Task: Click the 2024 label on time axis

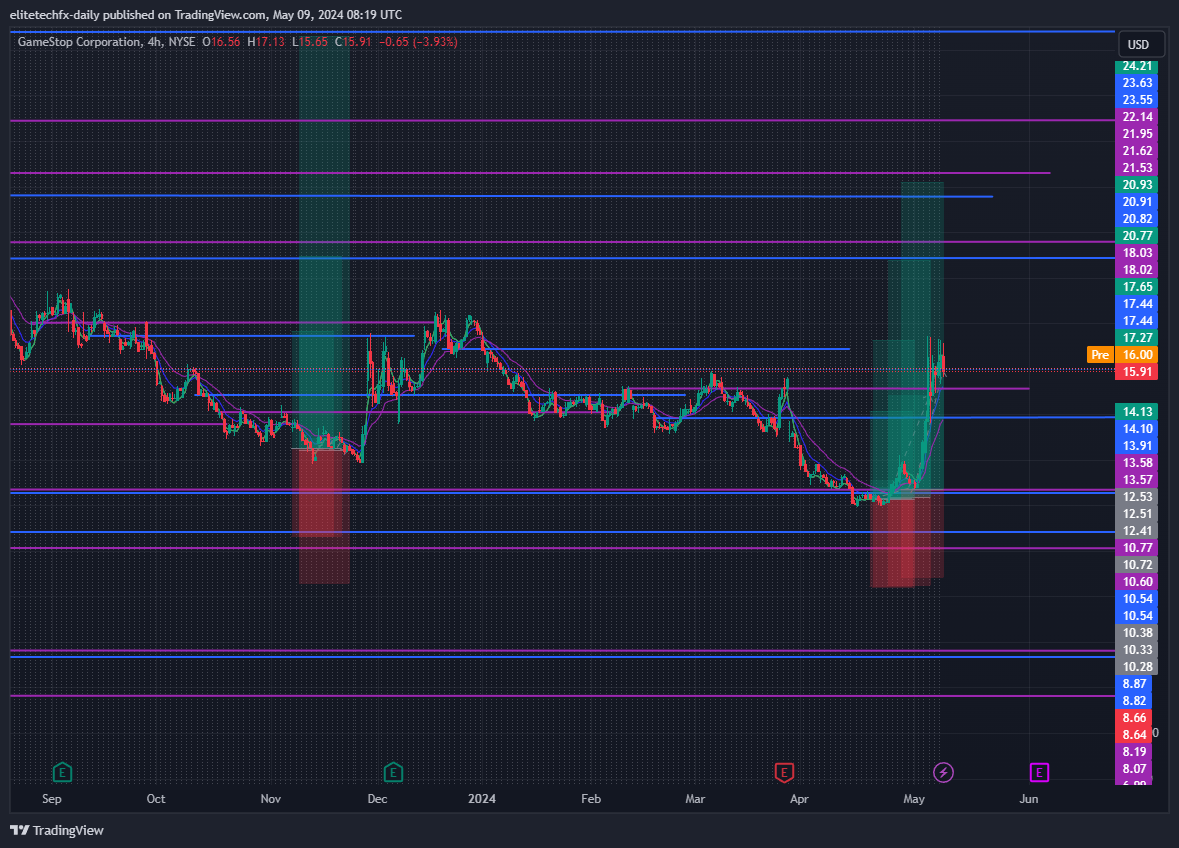Action: (482, 798)
